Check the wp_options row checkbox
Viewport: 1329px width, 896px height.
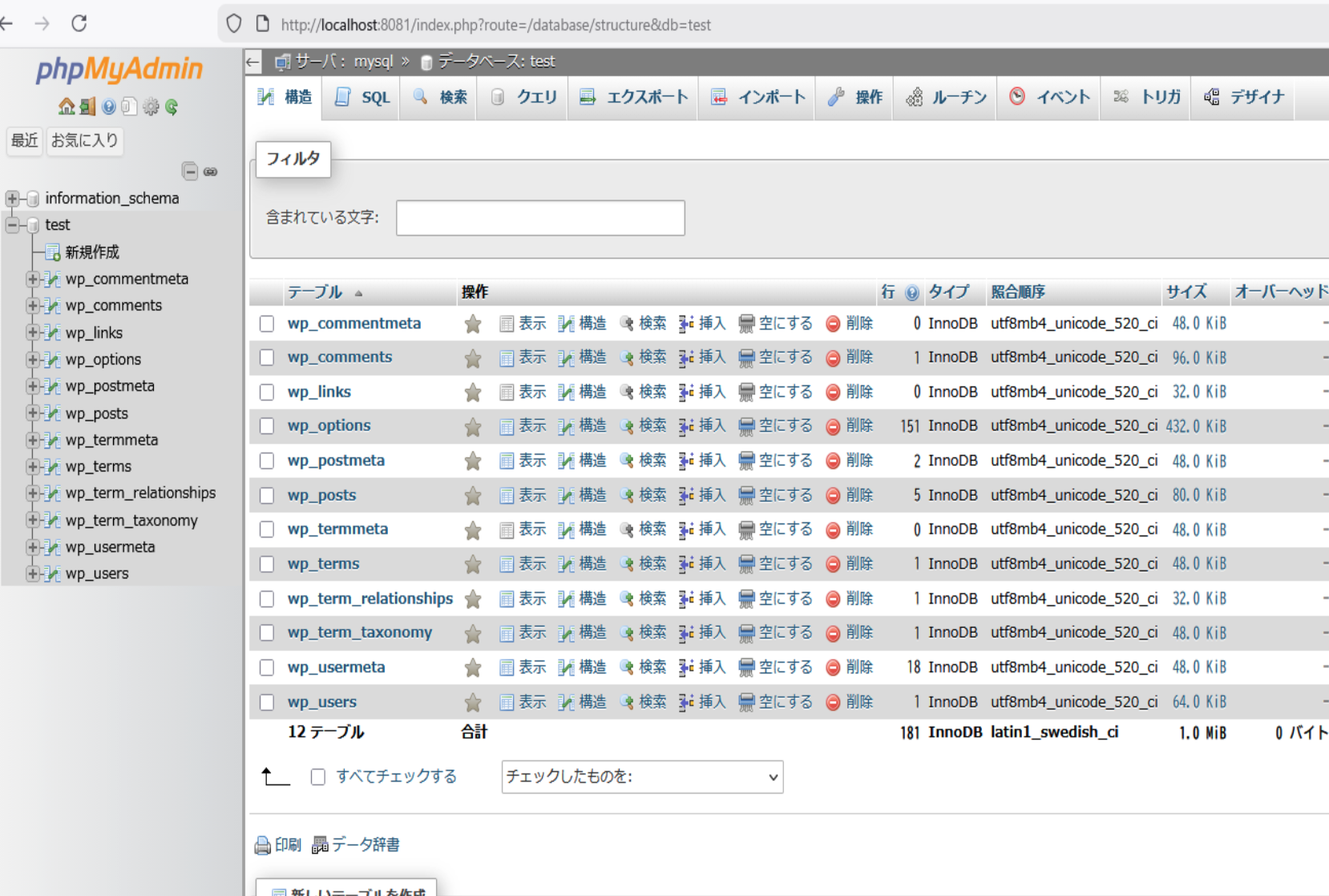(x=267, y=426)
